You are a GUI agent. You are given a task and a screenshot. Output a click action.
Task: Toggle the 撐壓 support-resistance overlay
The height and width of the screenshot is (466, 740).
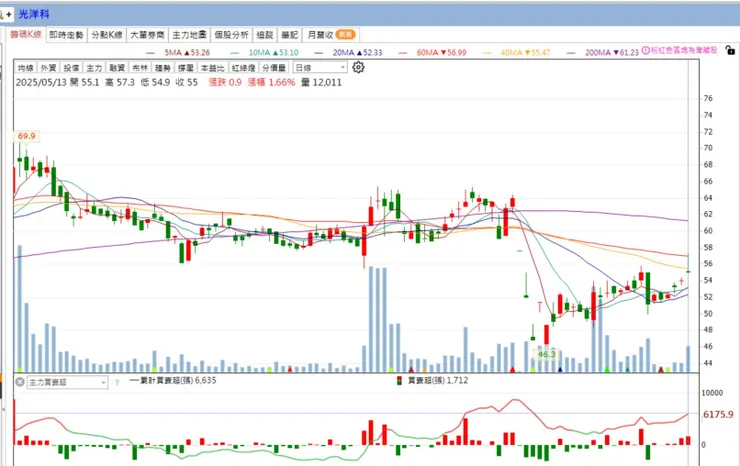[x=185, y=68]
